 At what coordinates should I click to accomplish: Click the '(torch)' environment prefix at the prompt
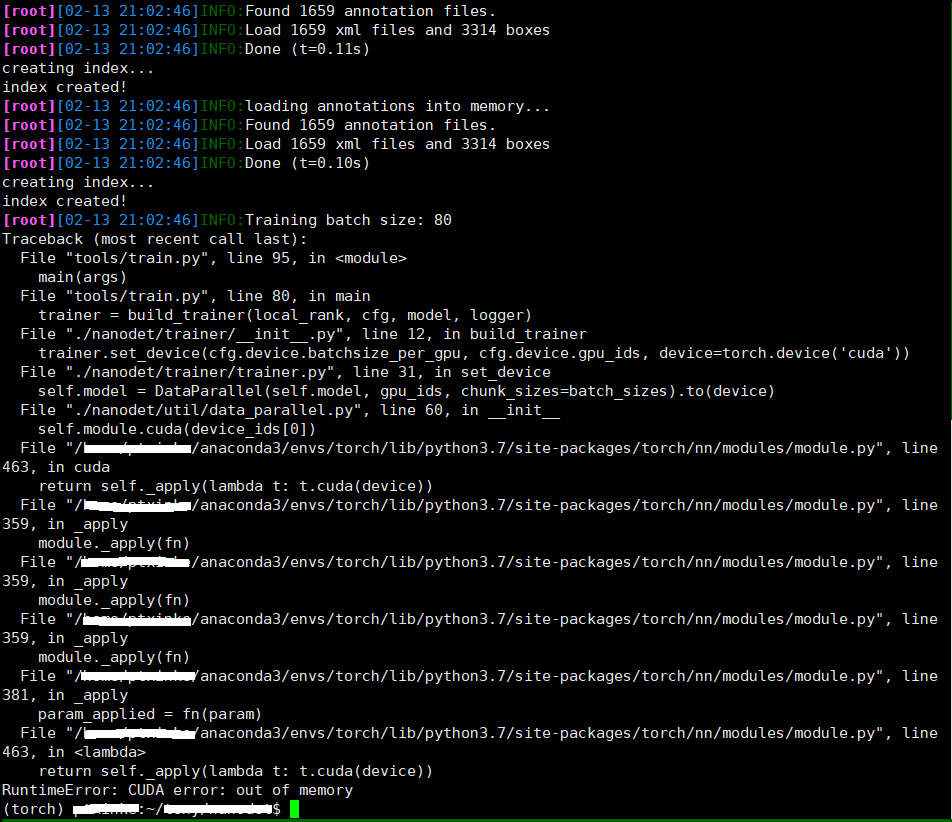coord(30,809)
